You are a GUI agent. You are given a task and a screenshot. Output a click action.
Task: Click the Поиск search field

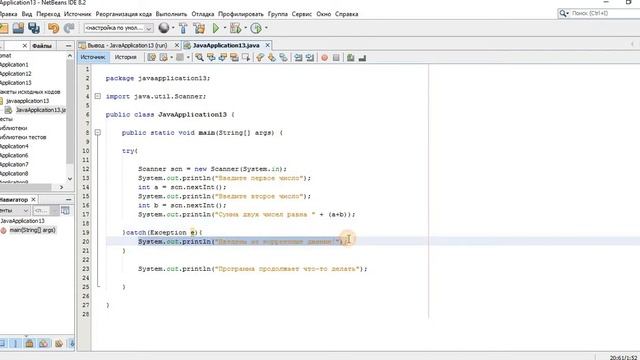pyautogui.click(x=604, y=13)
